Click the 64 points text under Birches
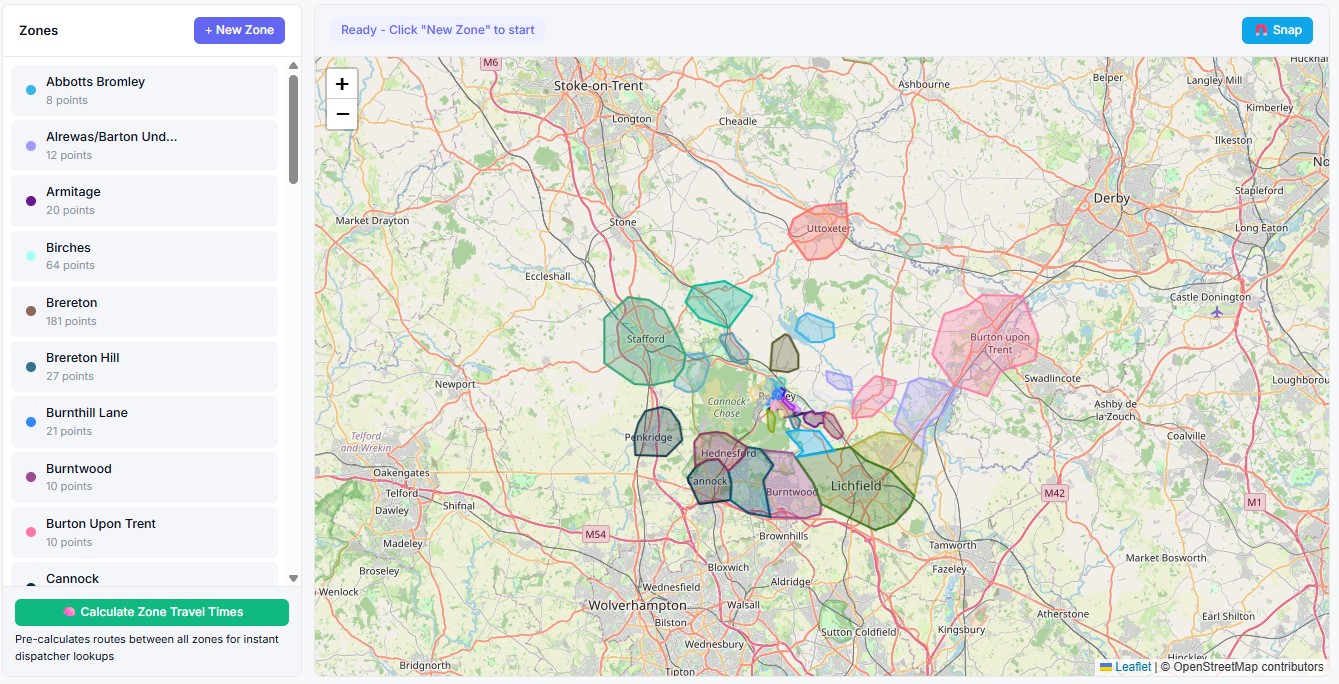 coord(70,266)
